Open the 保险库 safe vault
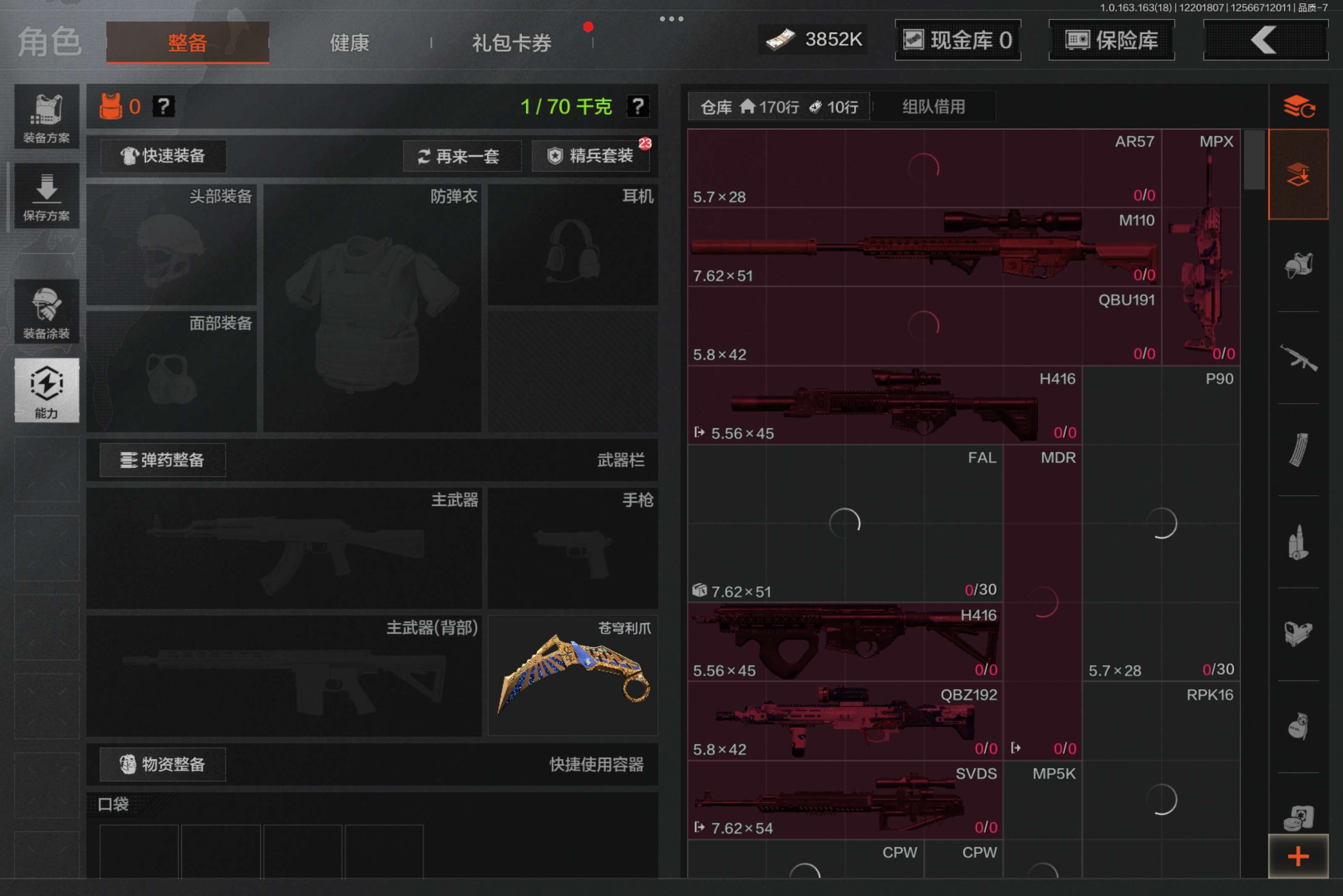Image resolution: width=1343 pixels, height=896 pixels. [x=1111, y=40]
